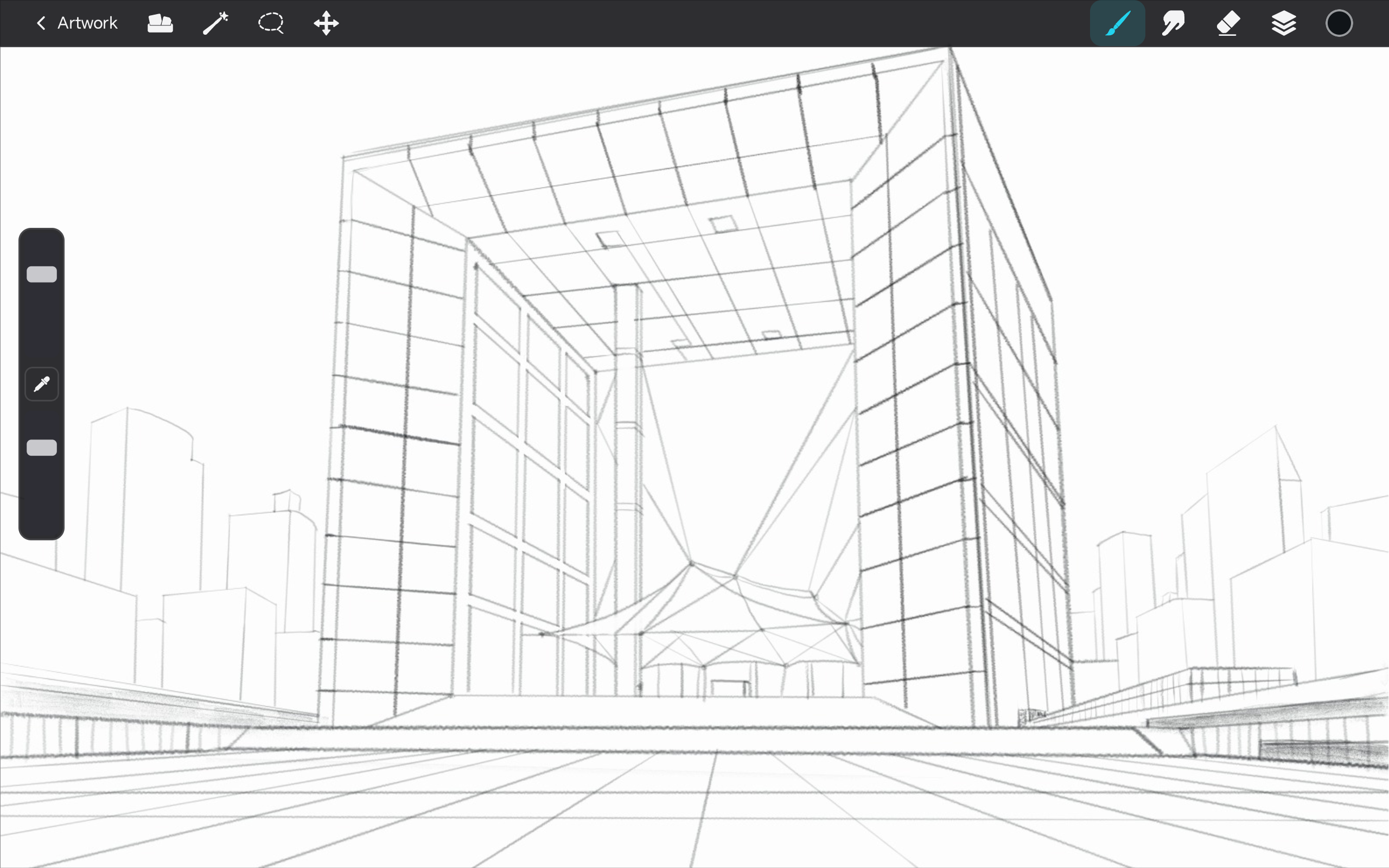Click the brush size slider handle
Viewport: 1389px width, 868px height.
pos(42,275)
